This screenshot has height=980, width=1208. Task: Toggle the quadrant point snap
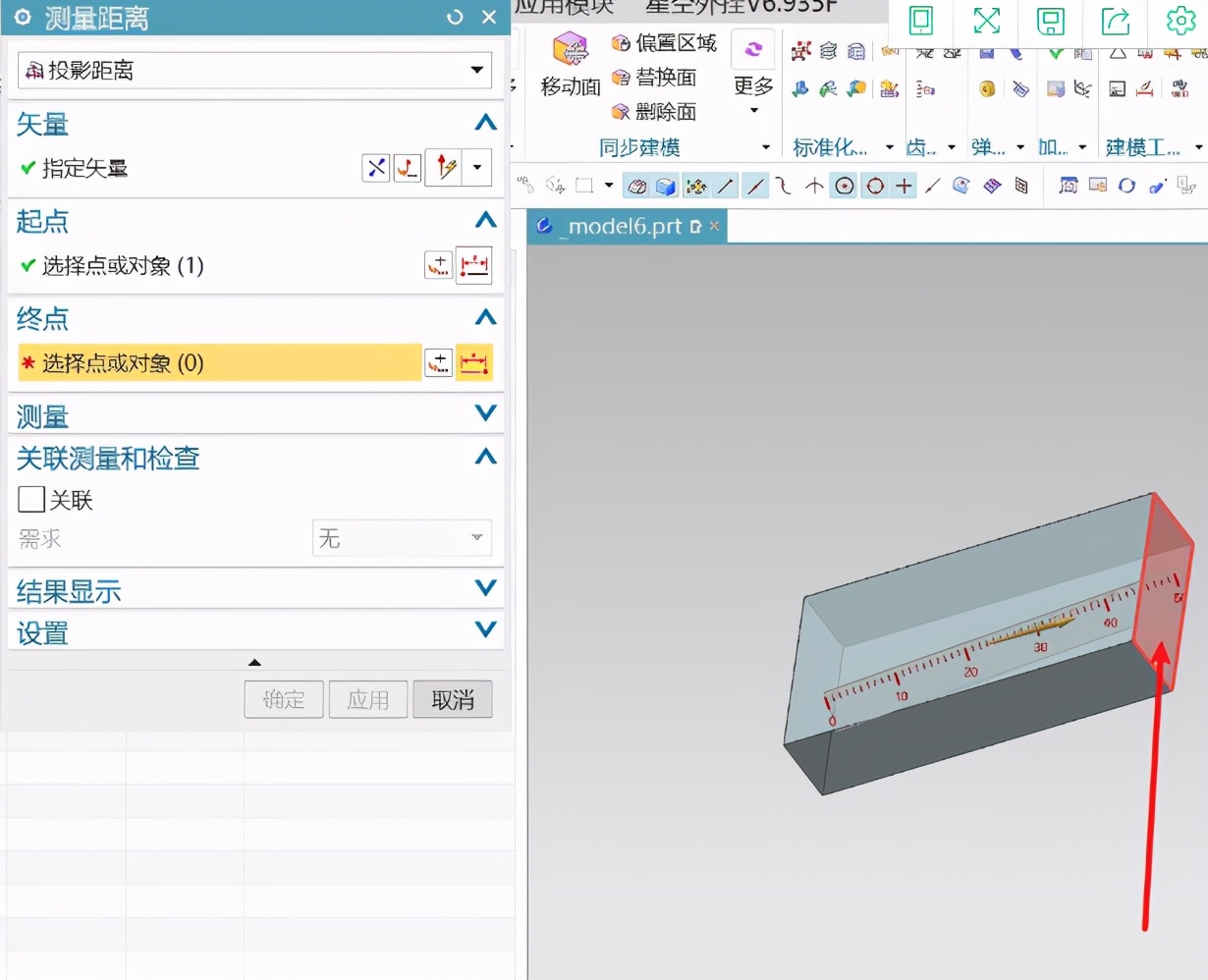coord(874,186)
